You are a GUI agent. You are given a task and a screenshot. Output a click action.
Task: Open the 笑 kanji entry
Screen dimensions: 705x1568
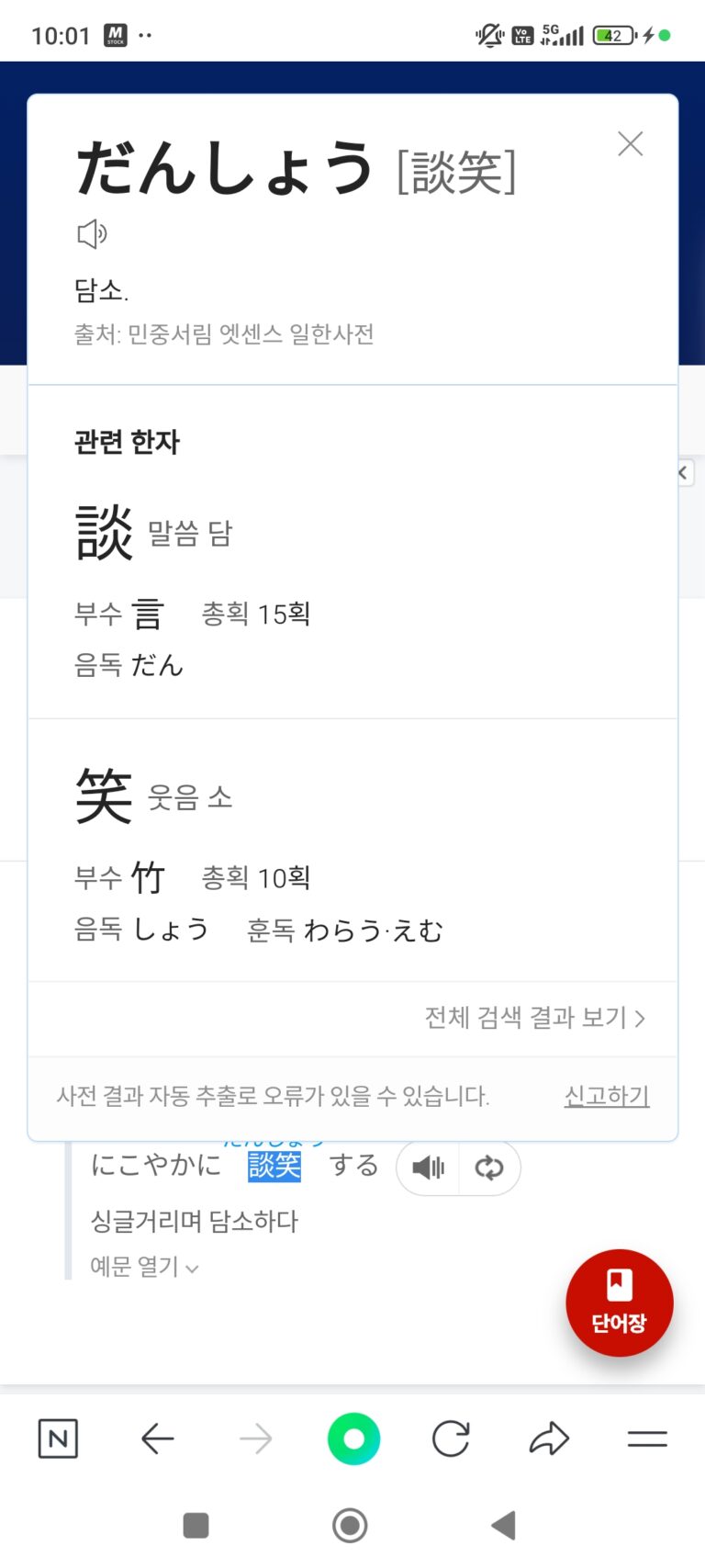105,796
